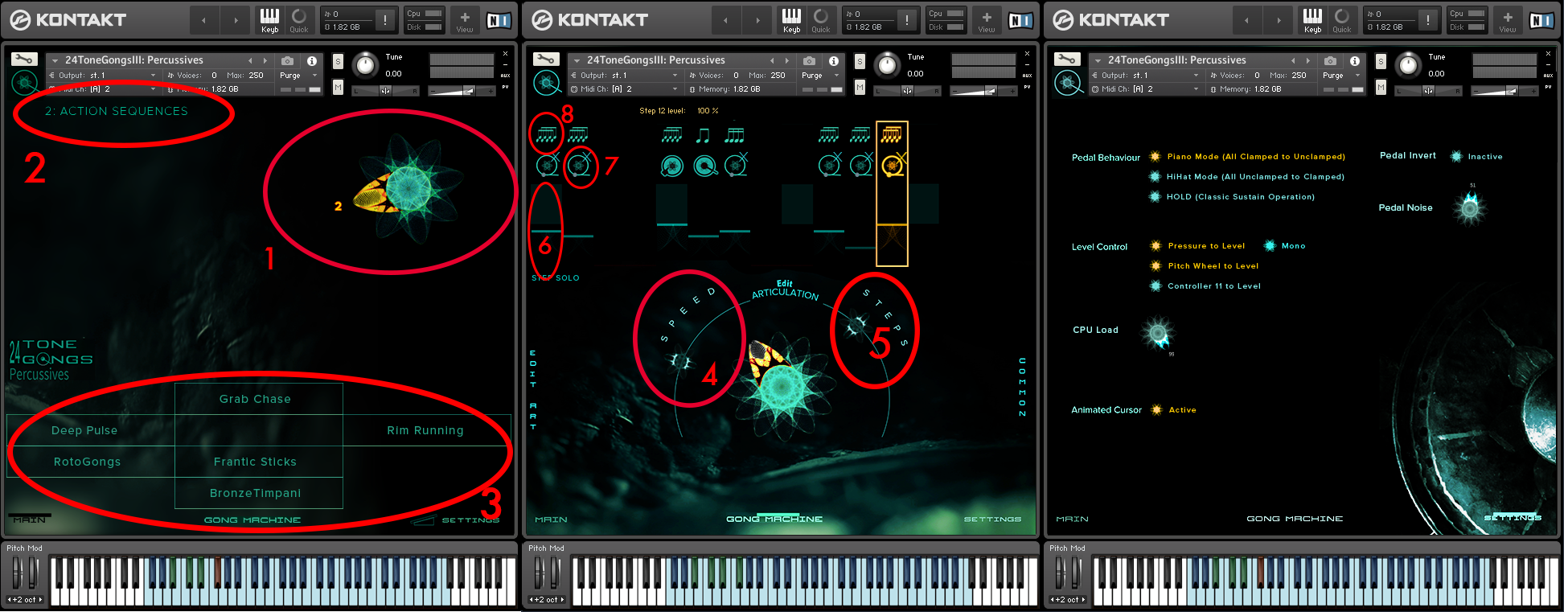Viewport: 1568px width, 612px height.
Task: Click the exclamation panic button in the right Kontakt window
Action: 1428,20
